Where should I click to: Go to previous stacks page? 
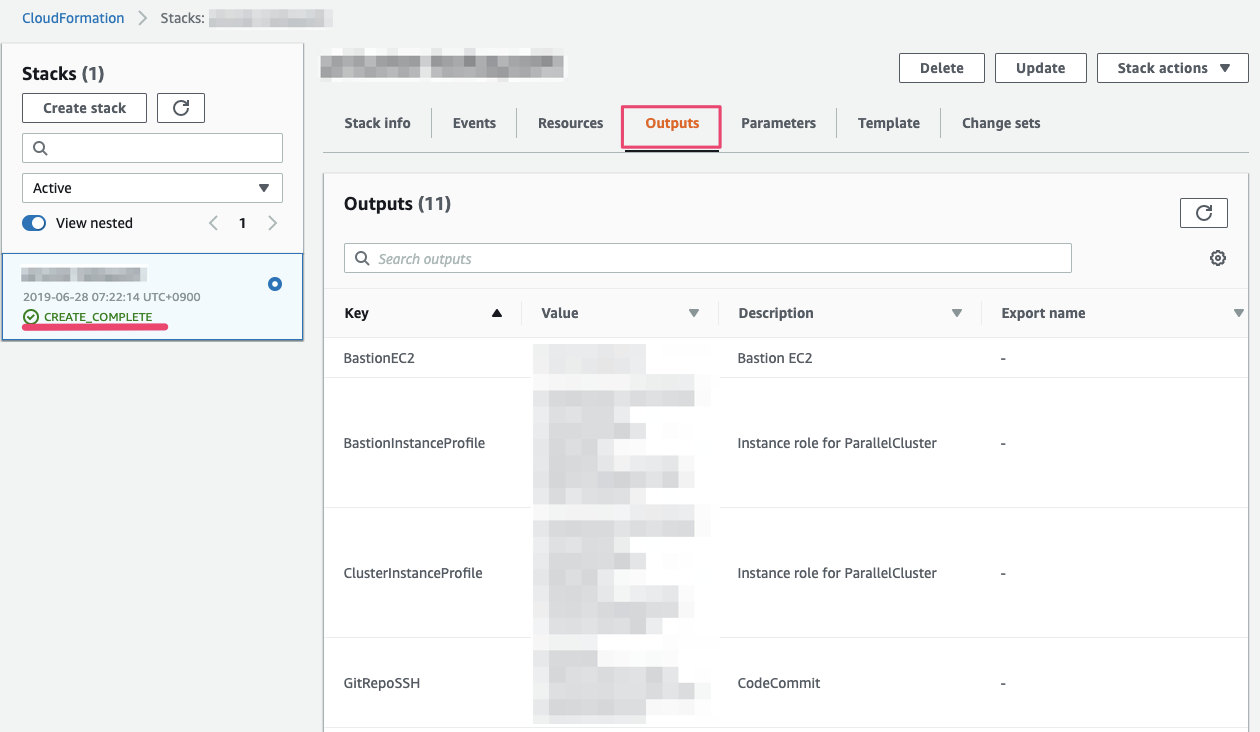click(x=213, y=223)
